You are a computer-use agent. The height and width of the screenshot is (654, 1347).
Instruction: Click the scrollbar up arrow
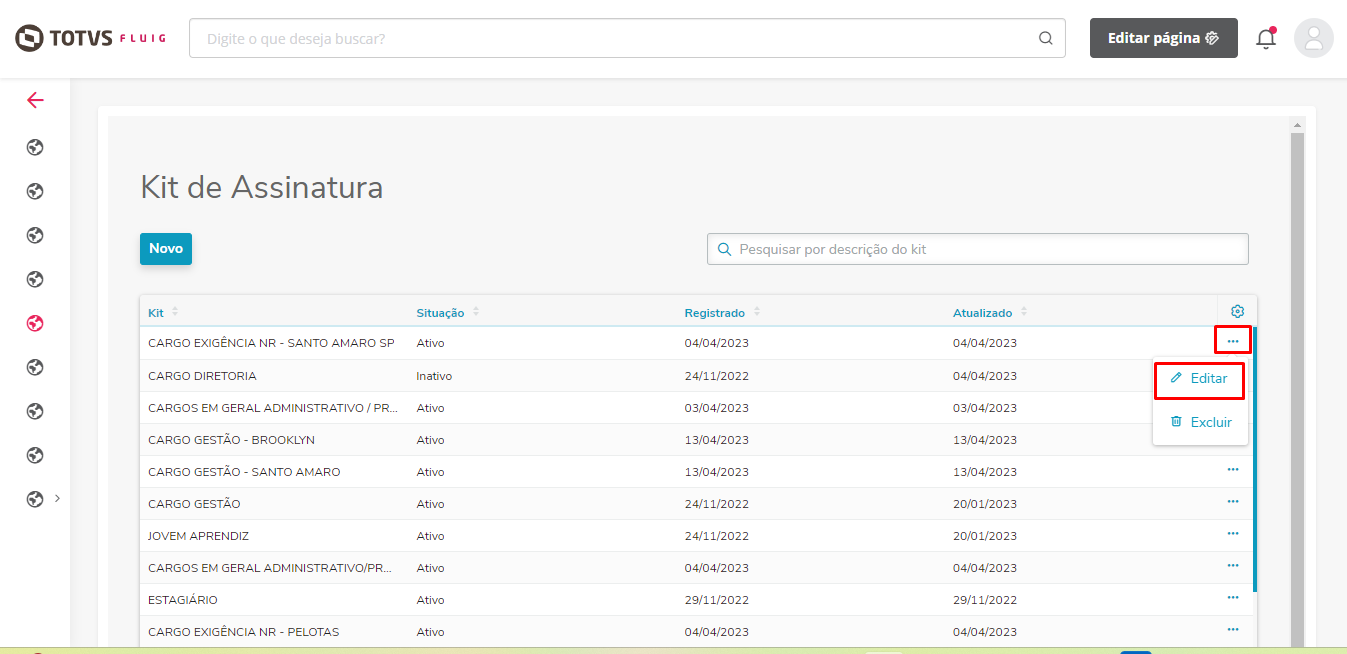pyautogui.click(x=1298, y=125)
